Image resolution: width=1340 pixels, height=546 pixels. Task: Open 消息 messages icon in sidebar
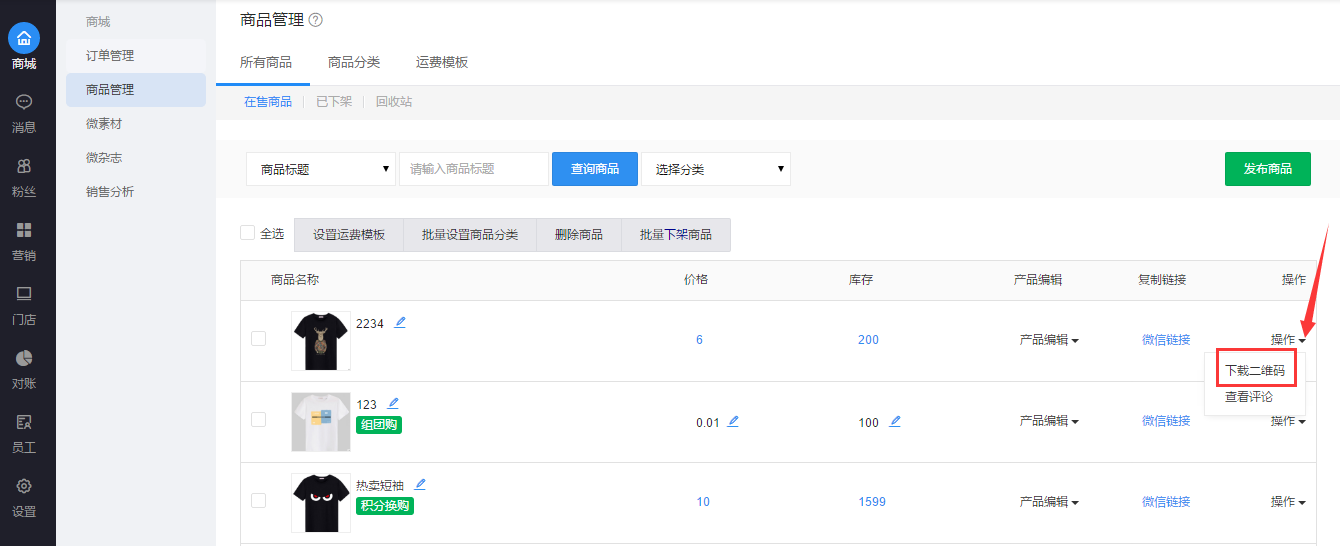(24, 102)
